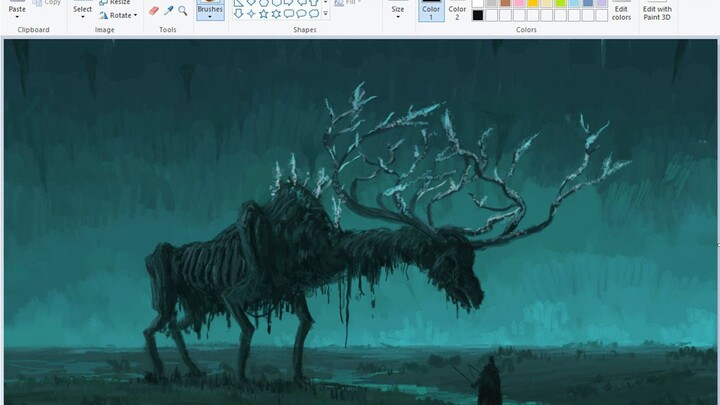Viewport: 720px width, 405px height.
Task: Pick the blue-gray color swatch
Action: (x=588, y=3)
